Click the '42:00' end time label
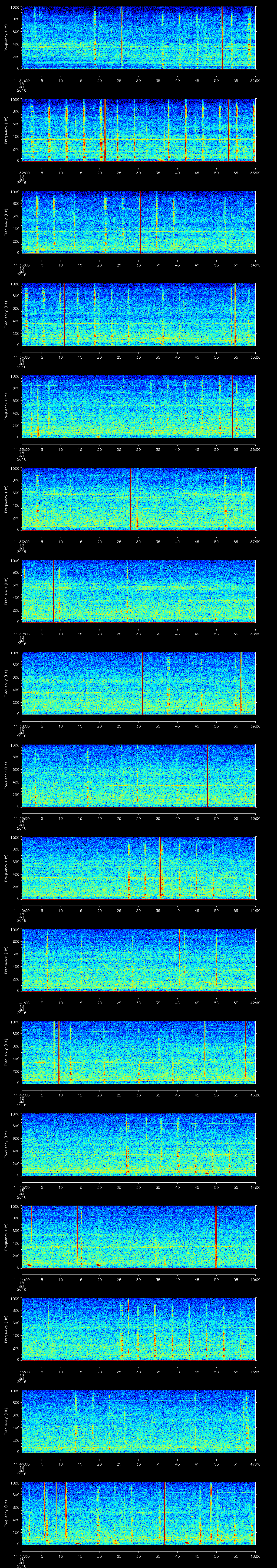 [x=255, y=1003]
